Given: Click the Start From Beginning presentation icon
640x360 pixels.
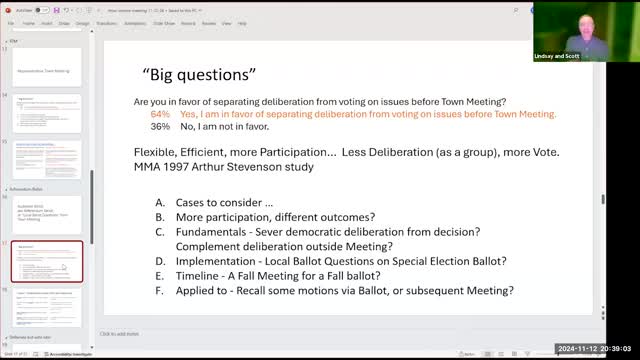Looking at the screenshot, I should tap(89, 10).
